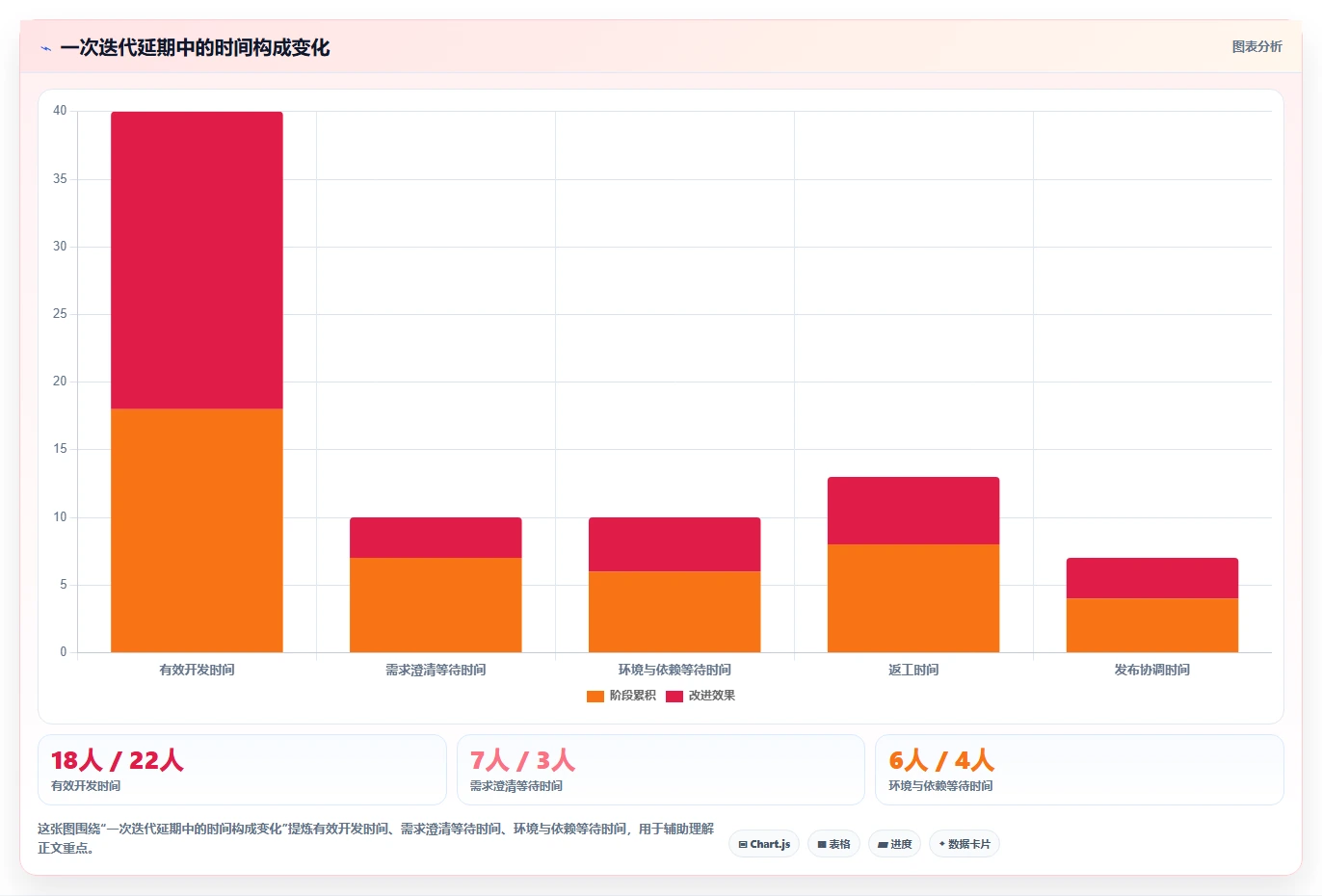Click the orange segment of 返工时间 bar

tap(913, 598)
